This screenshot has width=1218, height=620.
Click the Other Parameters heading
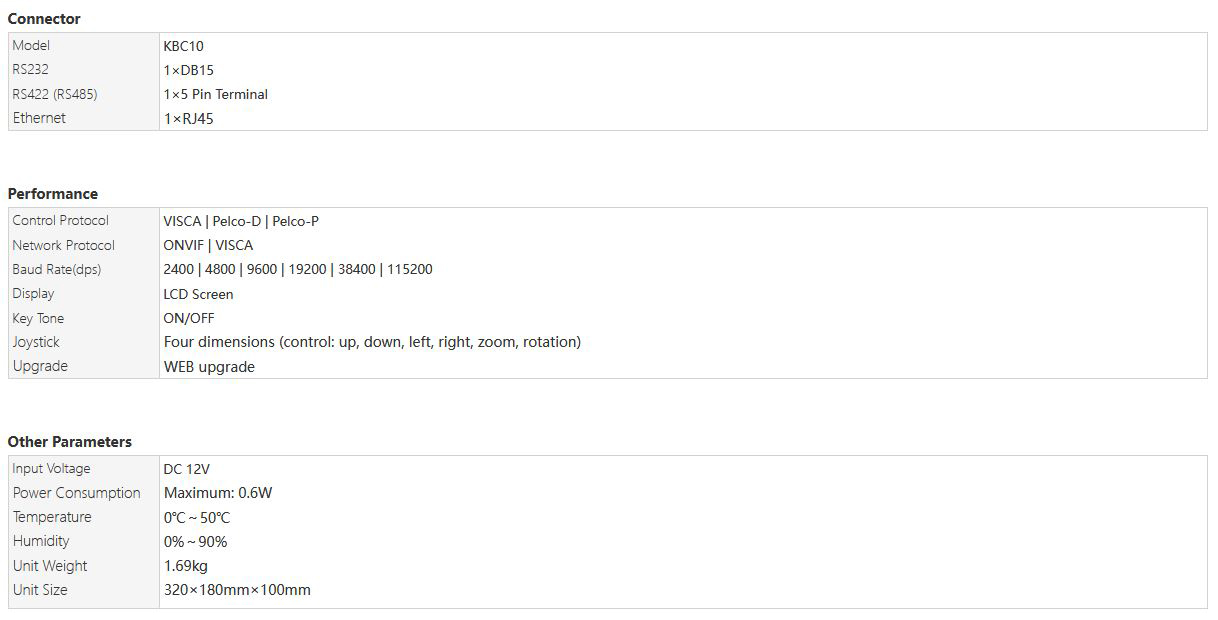70,442
